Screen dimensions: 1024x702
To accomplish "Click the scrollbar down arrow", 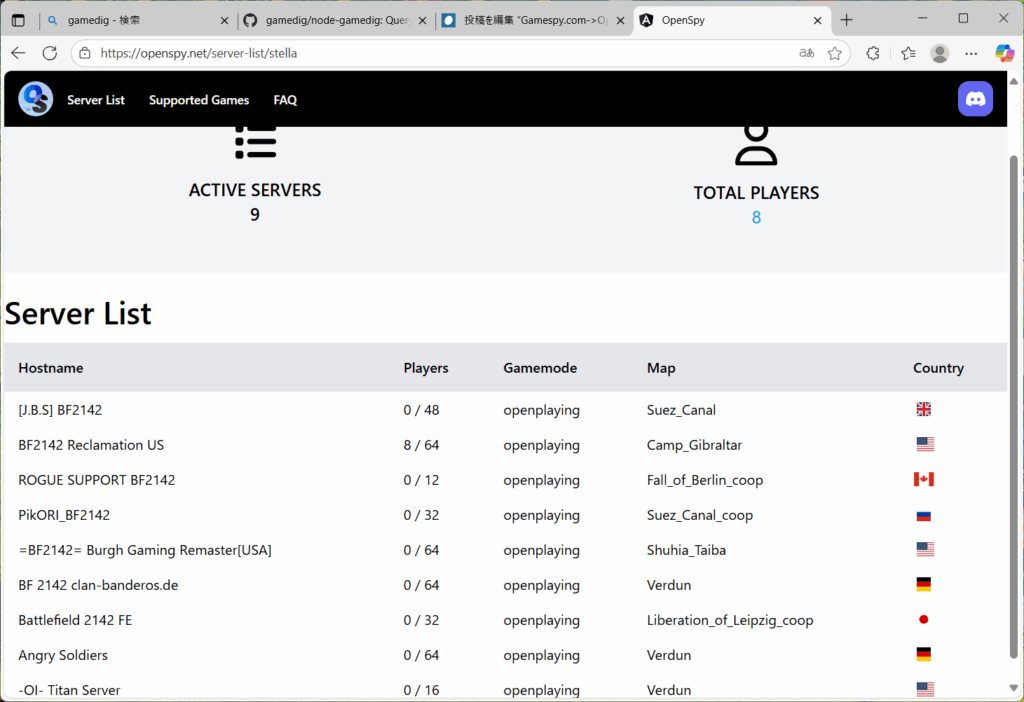I will click(x=1014, y=688).
